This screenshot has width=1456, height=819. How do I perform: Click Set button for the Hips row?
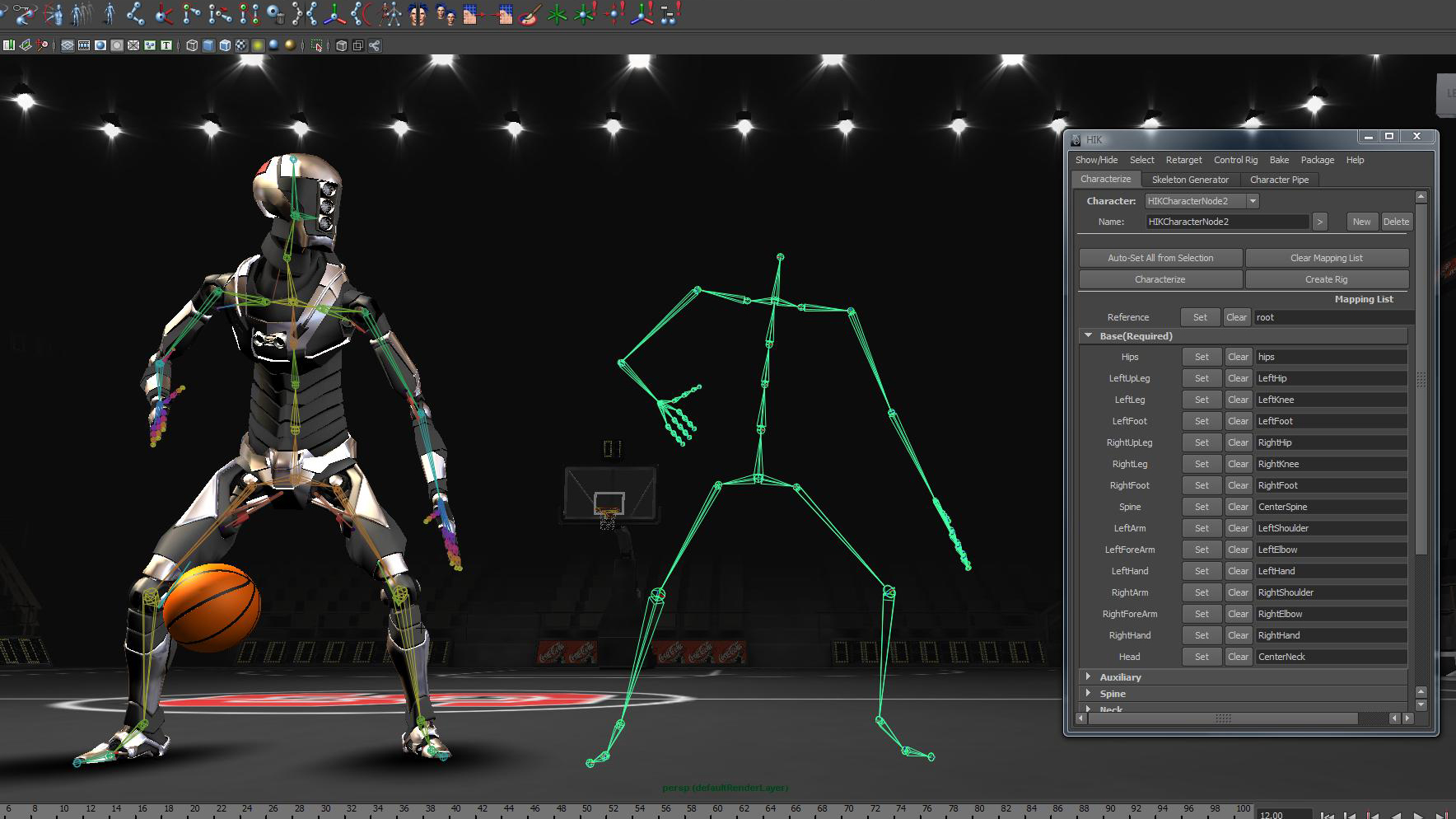1202,357
